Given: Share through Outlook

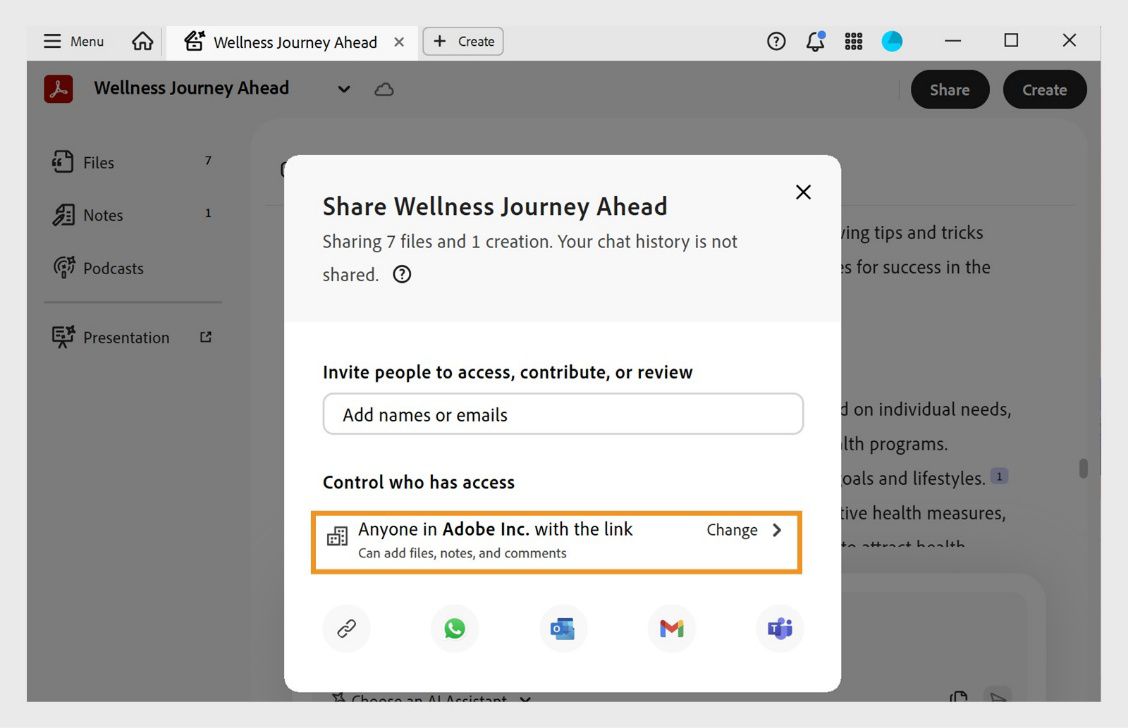Looking at the screenshot, I should coord(563,628).
